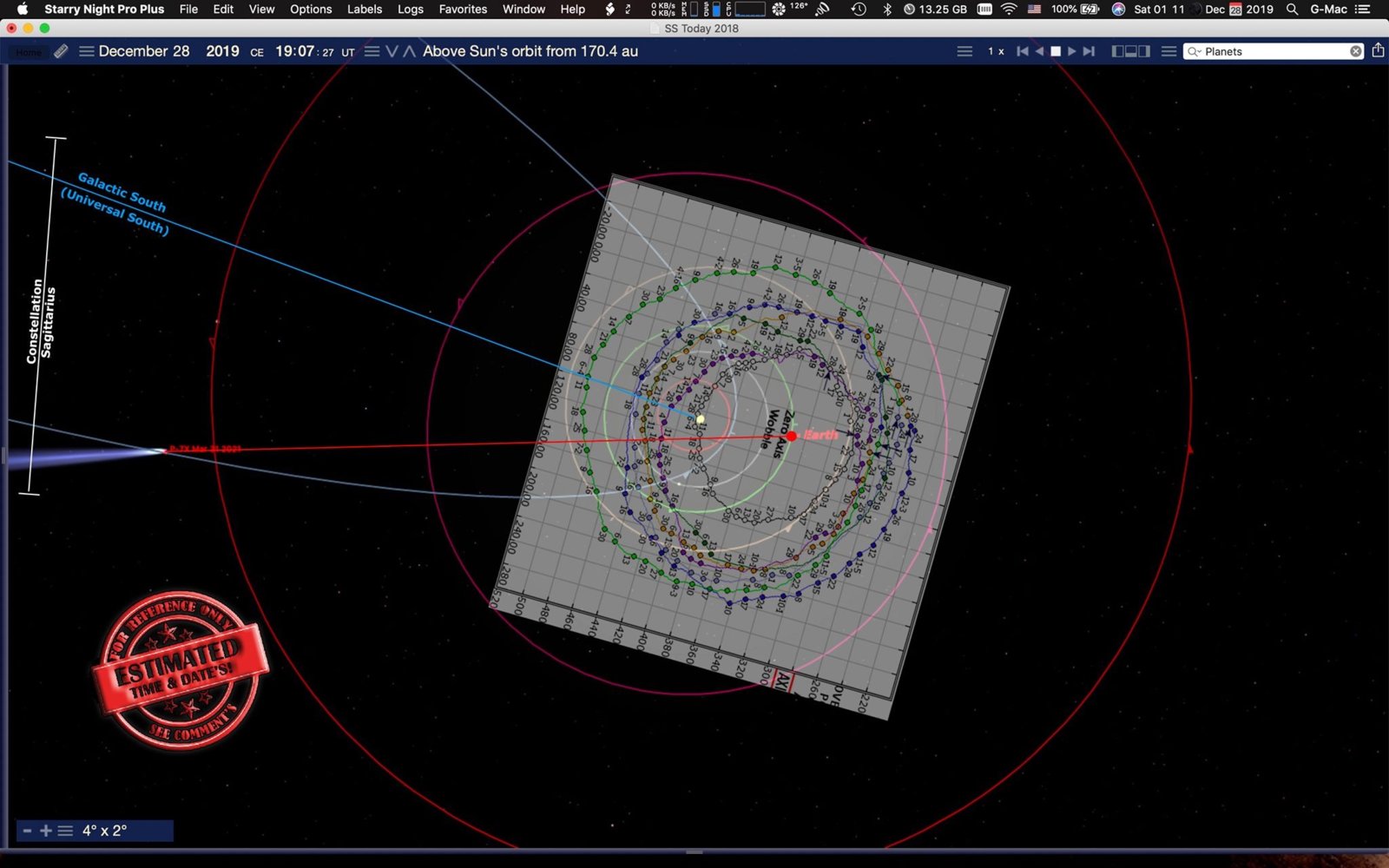
Task: Run time backward
Action: coord(1039,51)
